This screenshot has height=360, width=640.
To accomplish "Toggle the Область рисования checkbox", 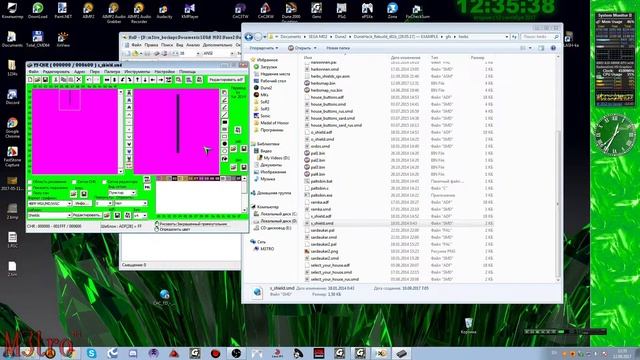I will [30, 182].
